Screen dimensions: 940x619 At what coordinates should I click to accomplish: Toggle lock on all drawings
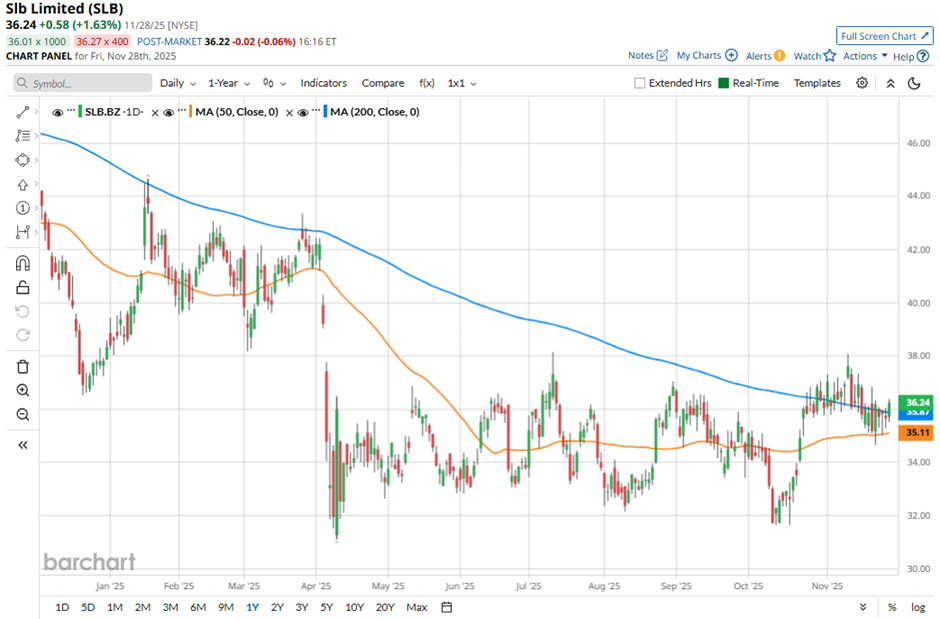[x=23, y=288]
